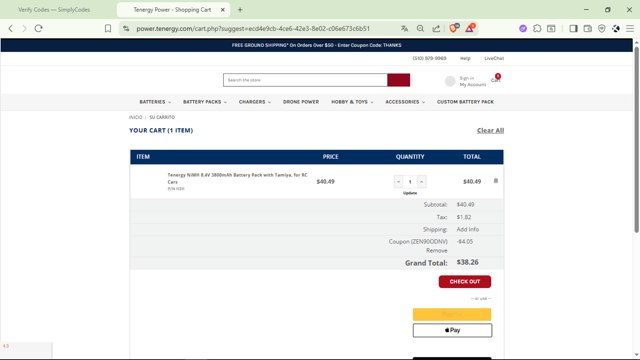Viewport: 640px width, 360px height.
Task: Reload the current page
Action: (38, 29)
